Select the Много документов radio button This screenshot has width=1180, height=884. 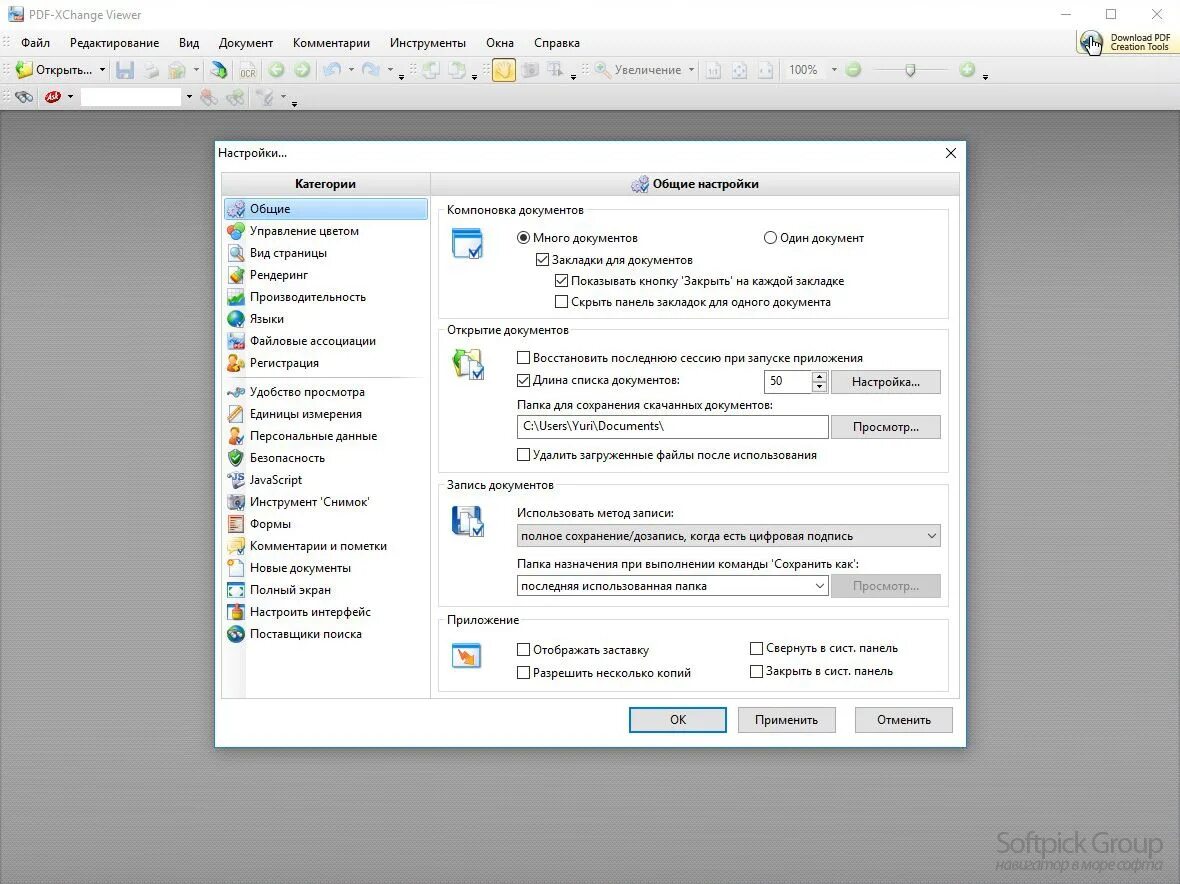tap(523, 238)
